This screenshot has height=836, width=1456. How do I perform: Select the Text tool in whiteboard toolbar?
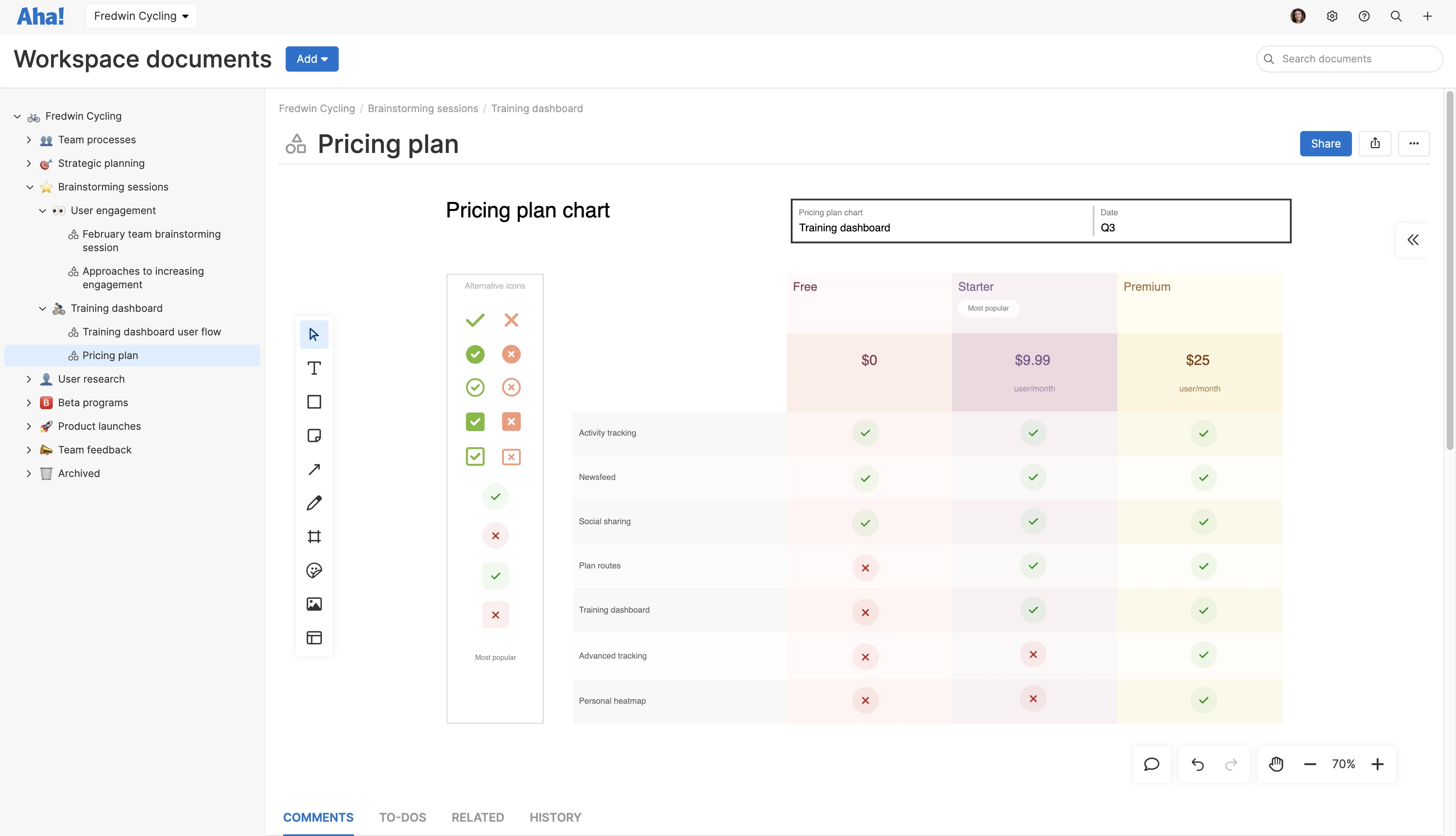[314, 368]
